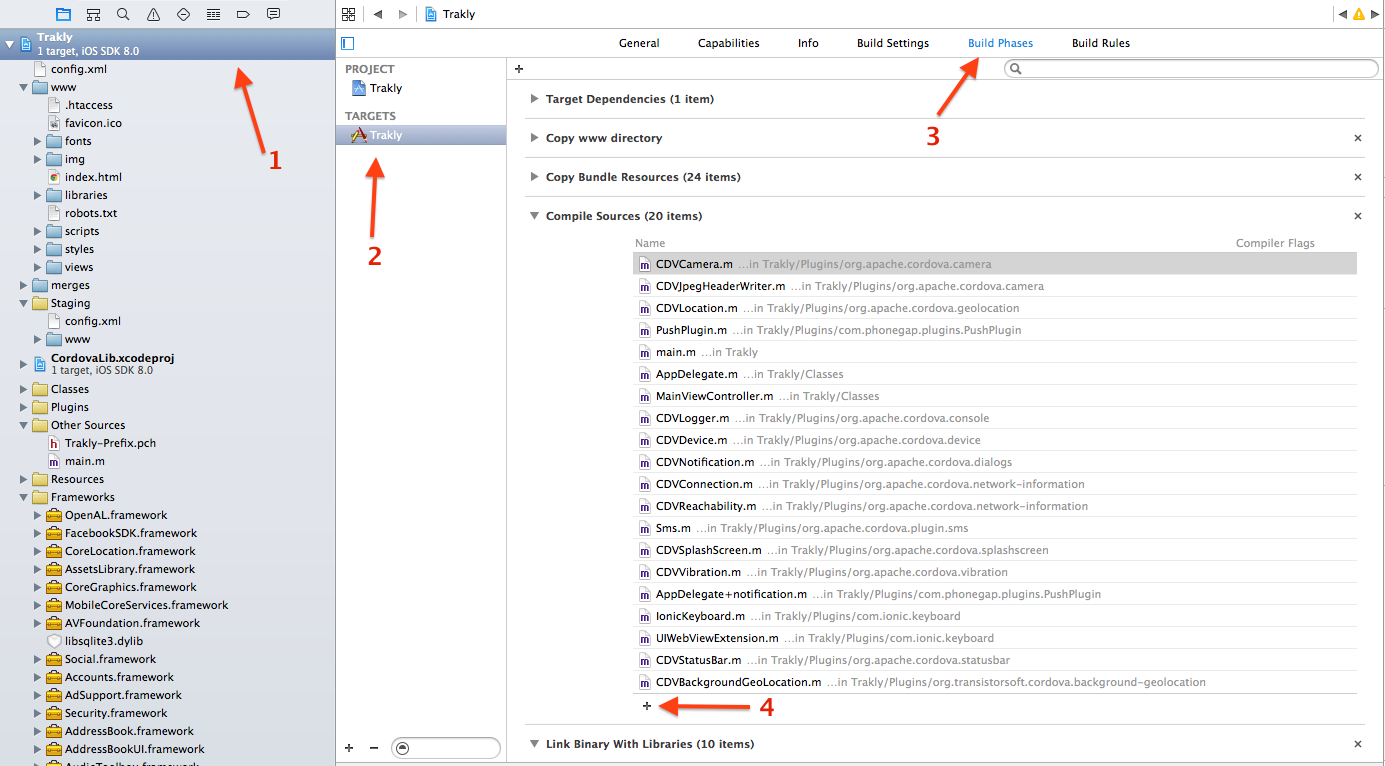Image resolution: width=1385 pixels, height=766 pixels.
Task: Select CDVCamera.m in Compile Sources
Action: pos(995,264)
